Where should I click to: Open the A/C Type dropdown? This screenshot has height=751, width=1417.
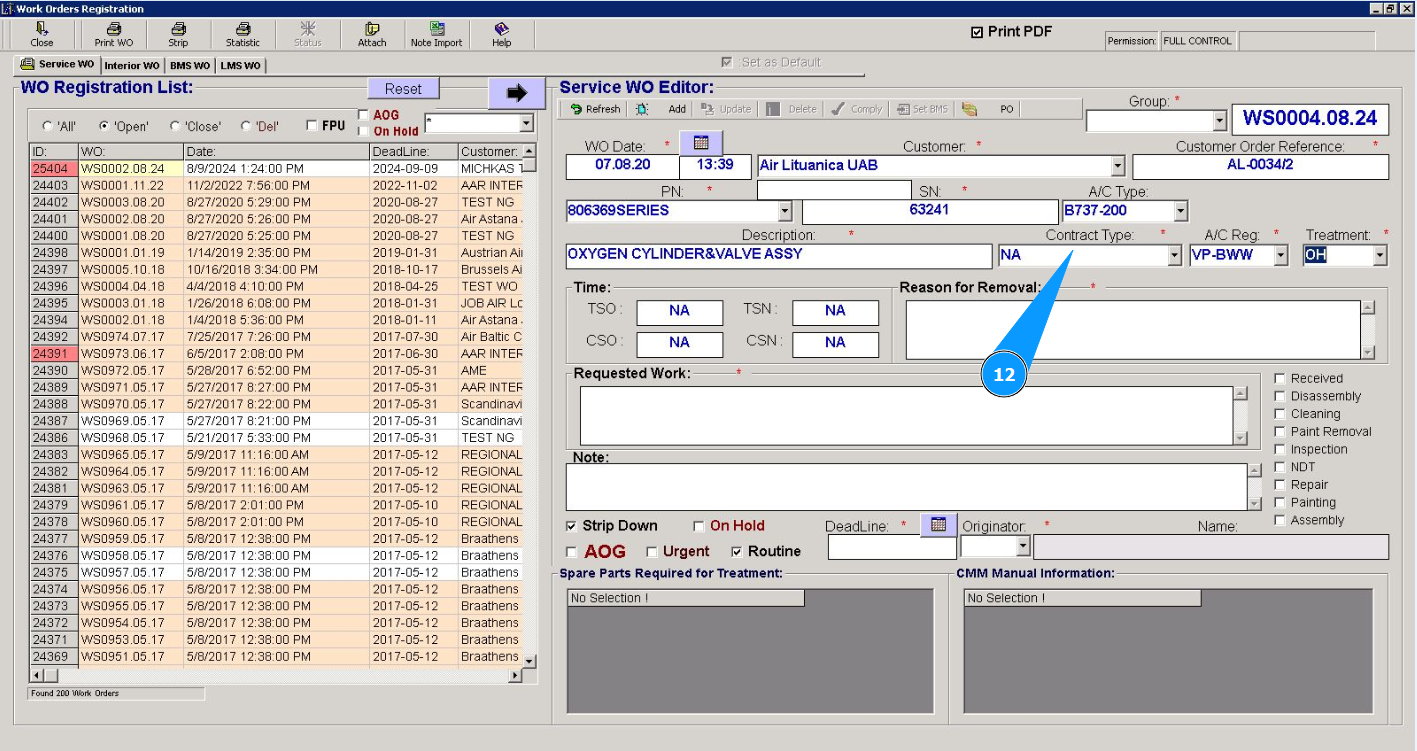click(x=1180, y=211)
